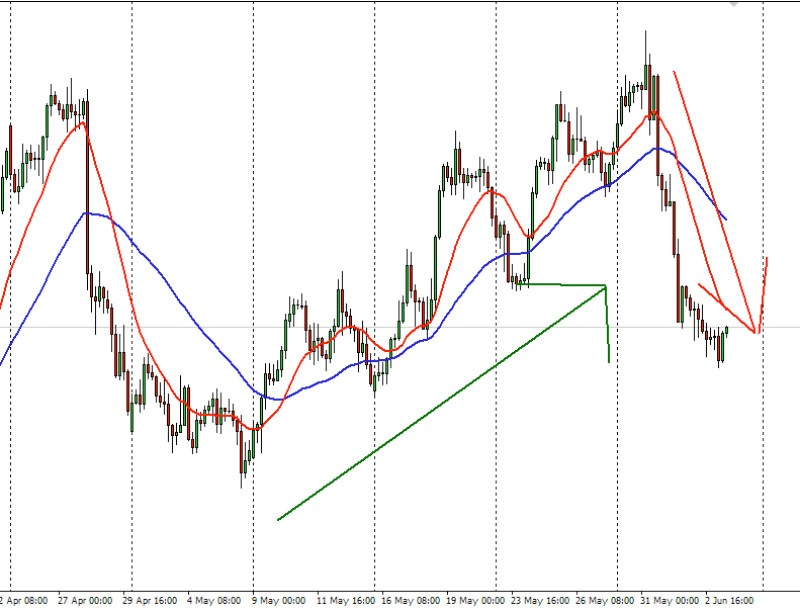Click the '16 May 08:00' time axis label
The height and width of the screenshot is (612, 800).
click(411, 601)
